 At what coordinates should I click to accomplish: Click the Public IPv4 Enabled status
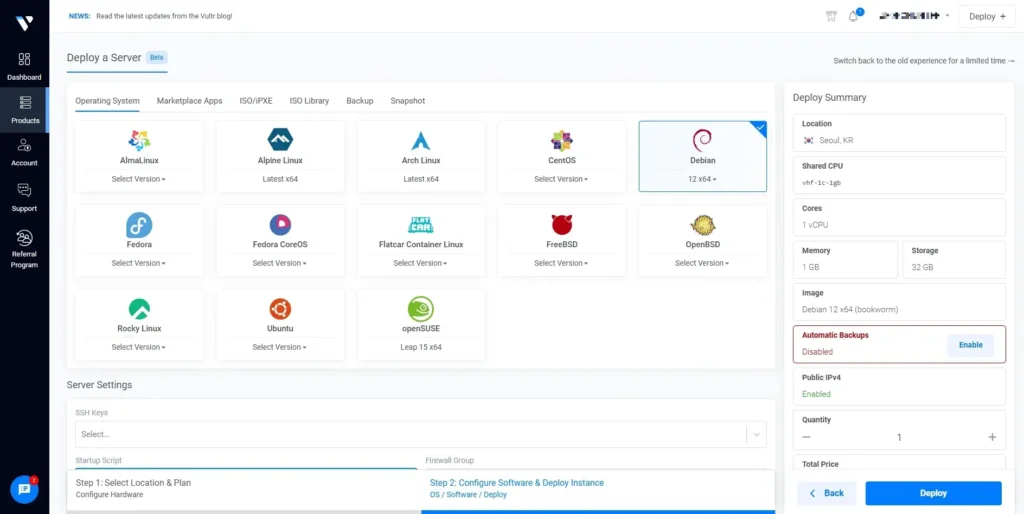816,394
